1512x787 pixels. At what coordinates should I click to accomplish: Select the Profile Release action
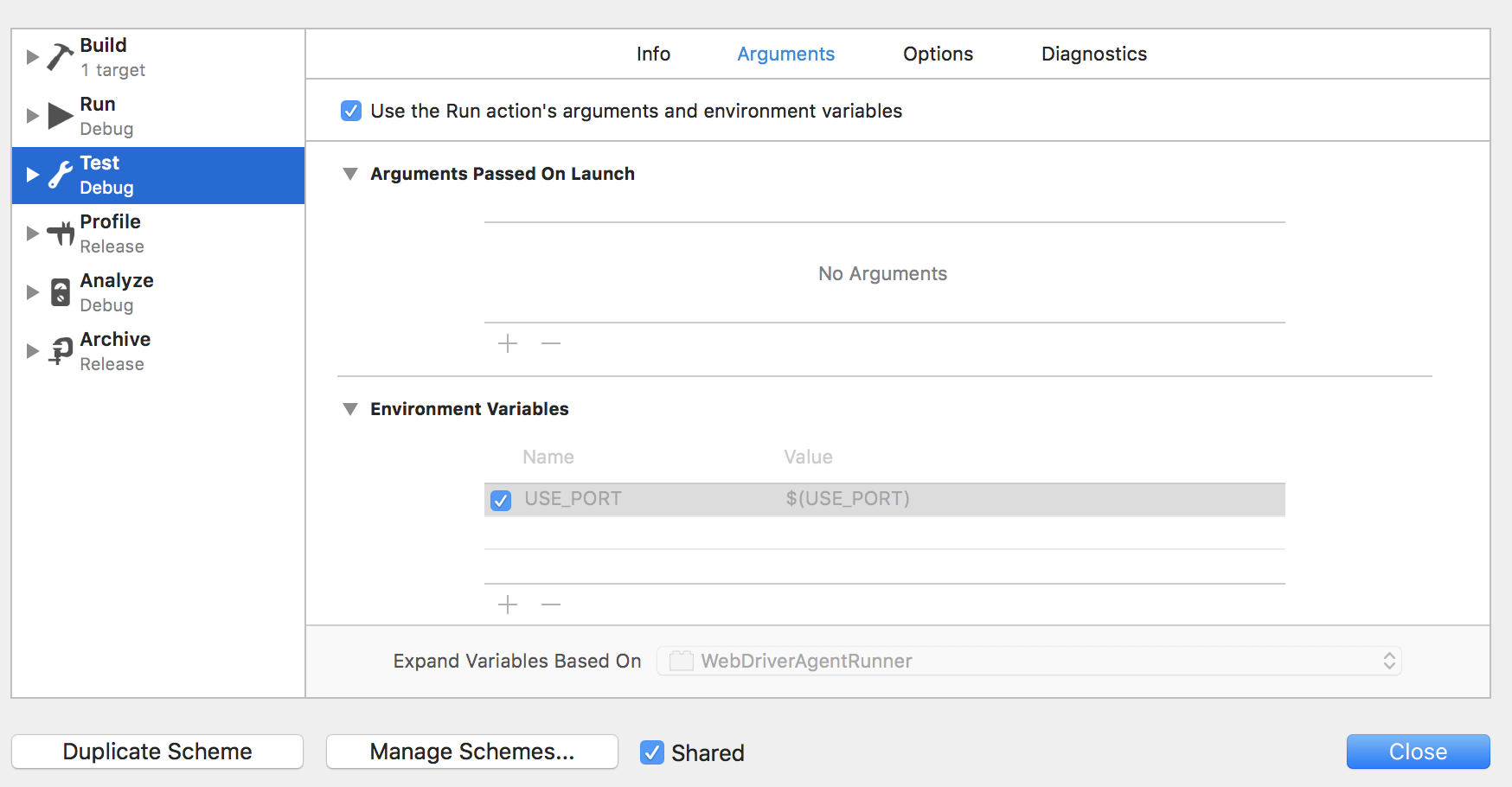[x=158, y=234]
